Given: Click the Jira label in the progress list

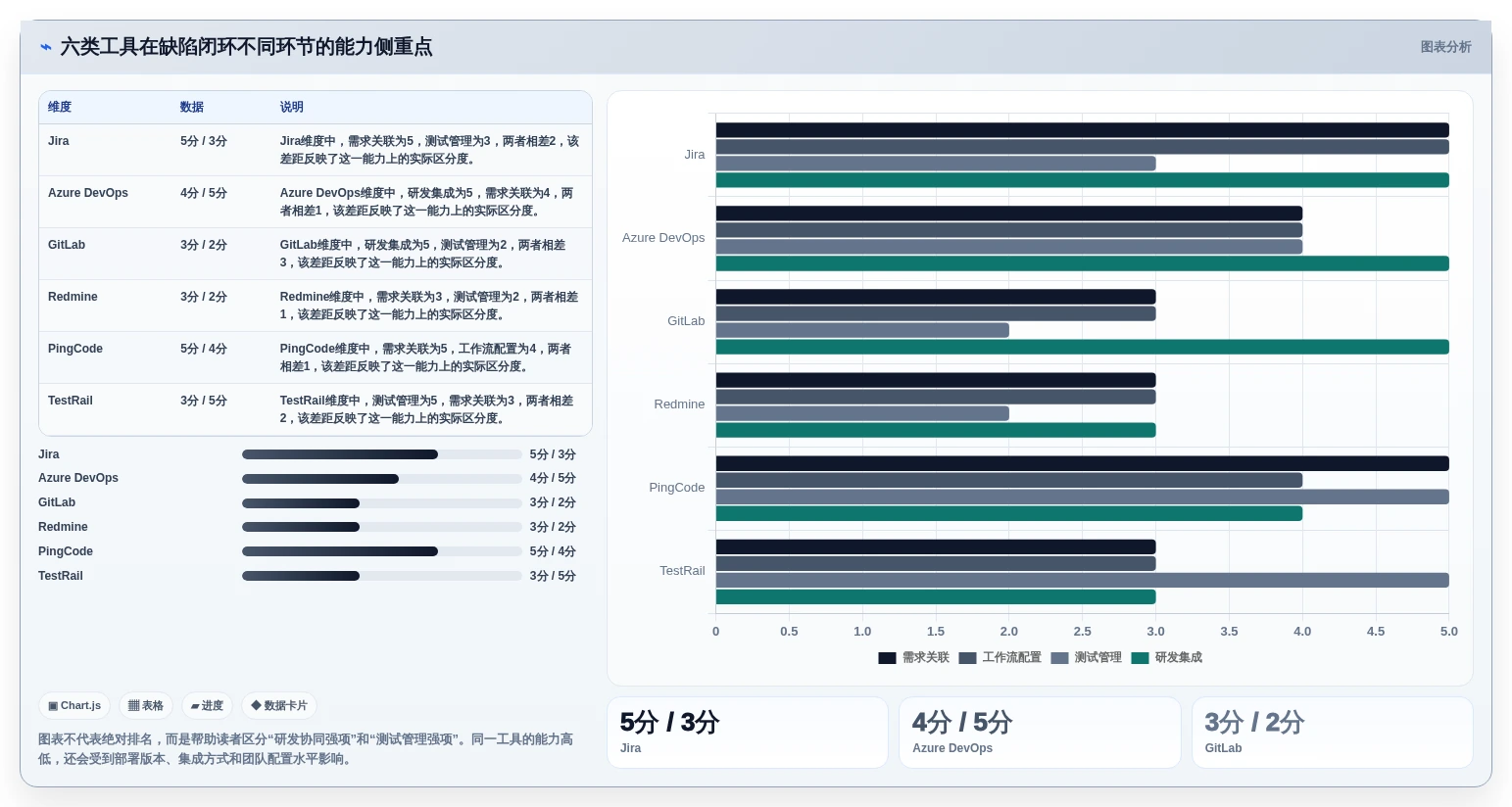Looking at the screenshot, I should pos(49,454).
